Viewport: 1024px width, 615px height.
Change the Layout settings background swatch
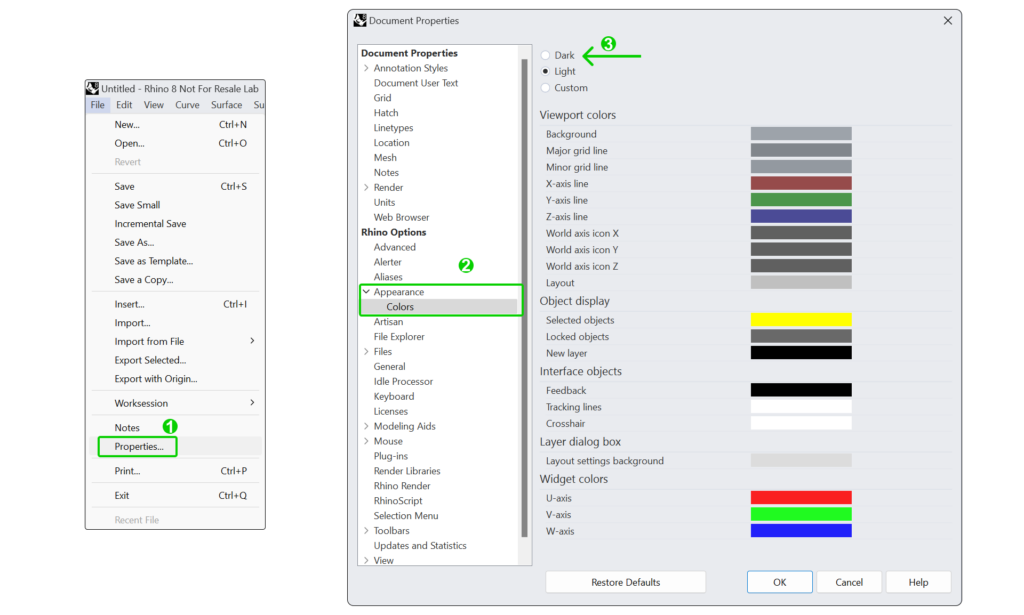click(x=801, y=460)
